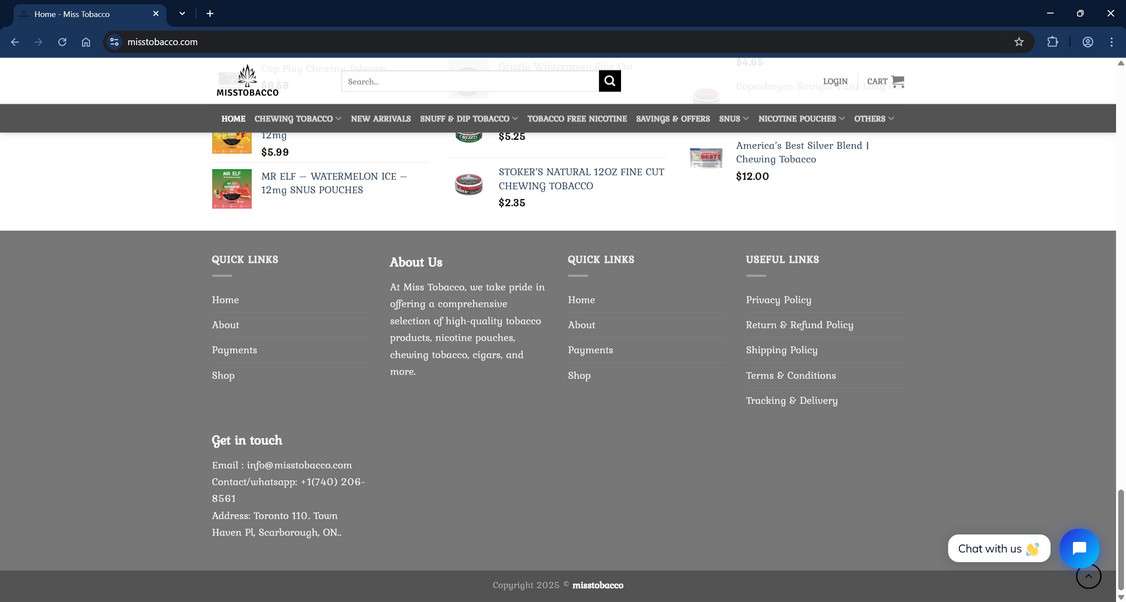Bookmark this page with the star
Image resolution: width=1126 pixels, height=602 pixels.
tap(1019, 42)
